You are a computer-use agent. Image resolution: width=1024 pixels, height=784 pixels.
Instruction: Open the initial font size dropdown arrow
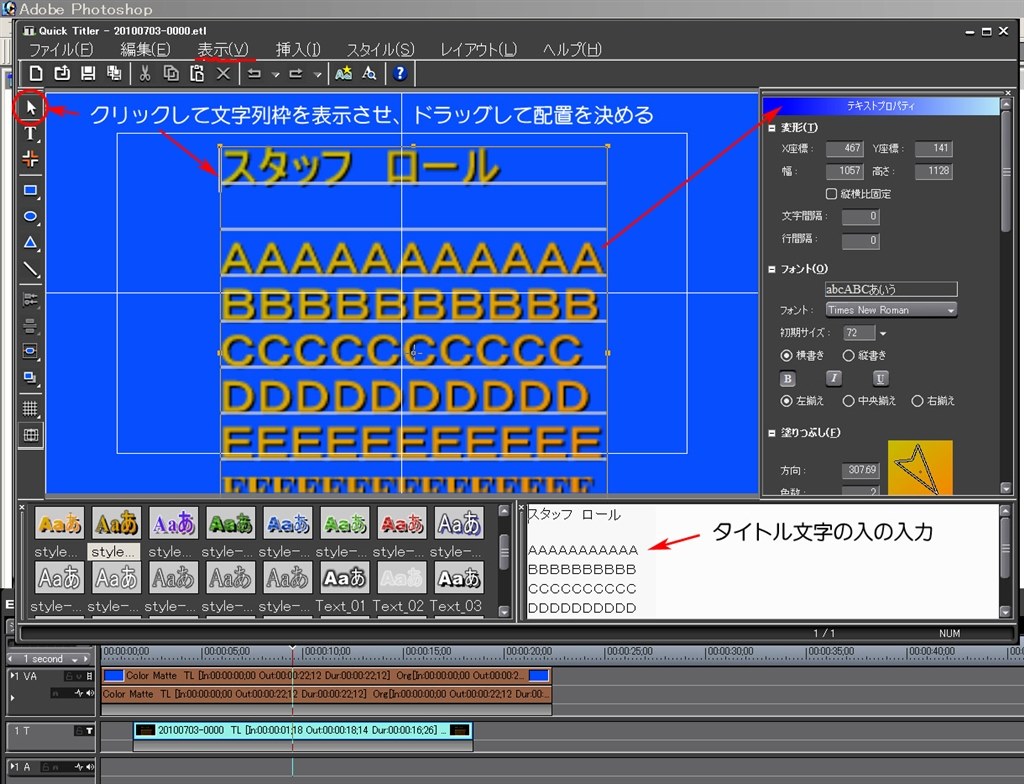click(x=883, y=333)
